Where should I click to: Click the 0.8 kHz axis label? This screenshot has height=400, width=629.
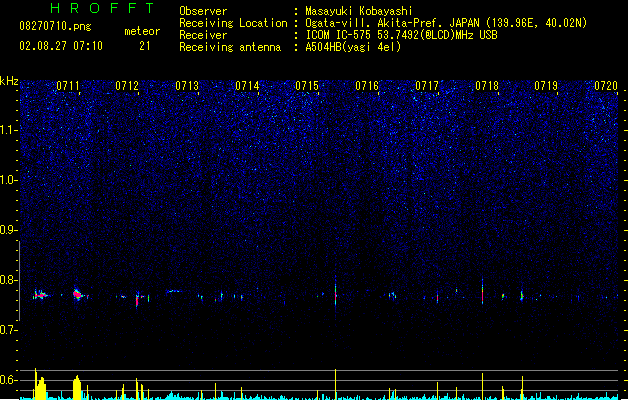pyautogui.click(x=8, y=280)
